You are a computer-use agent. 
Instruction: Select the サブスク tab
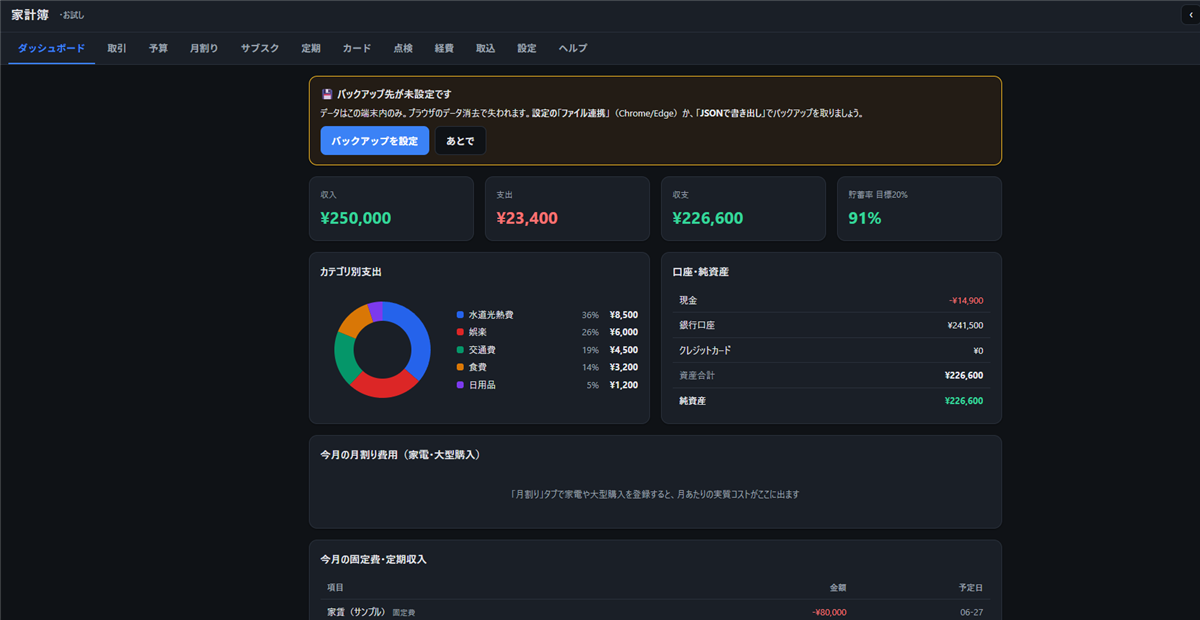[260, 48]
